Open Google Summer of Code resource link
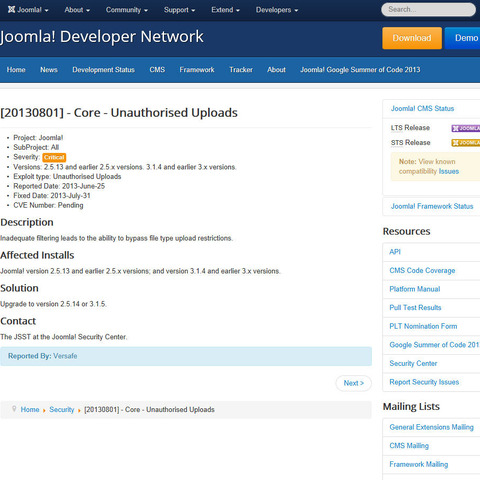Image resolution: width=480 pixels, height=480 pixels. coord(434,345)
